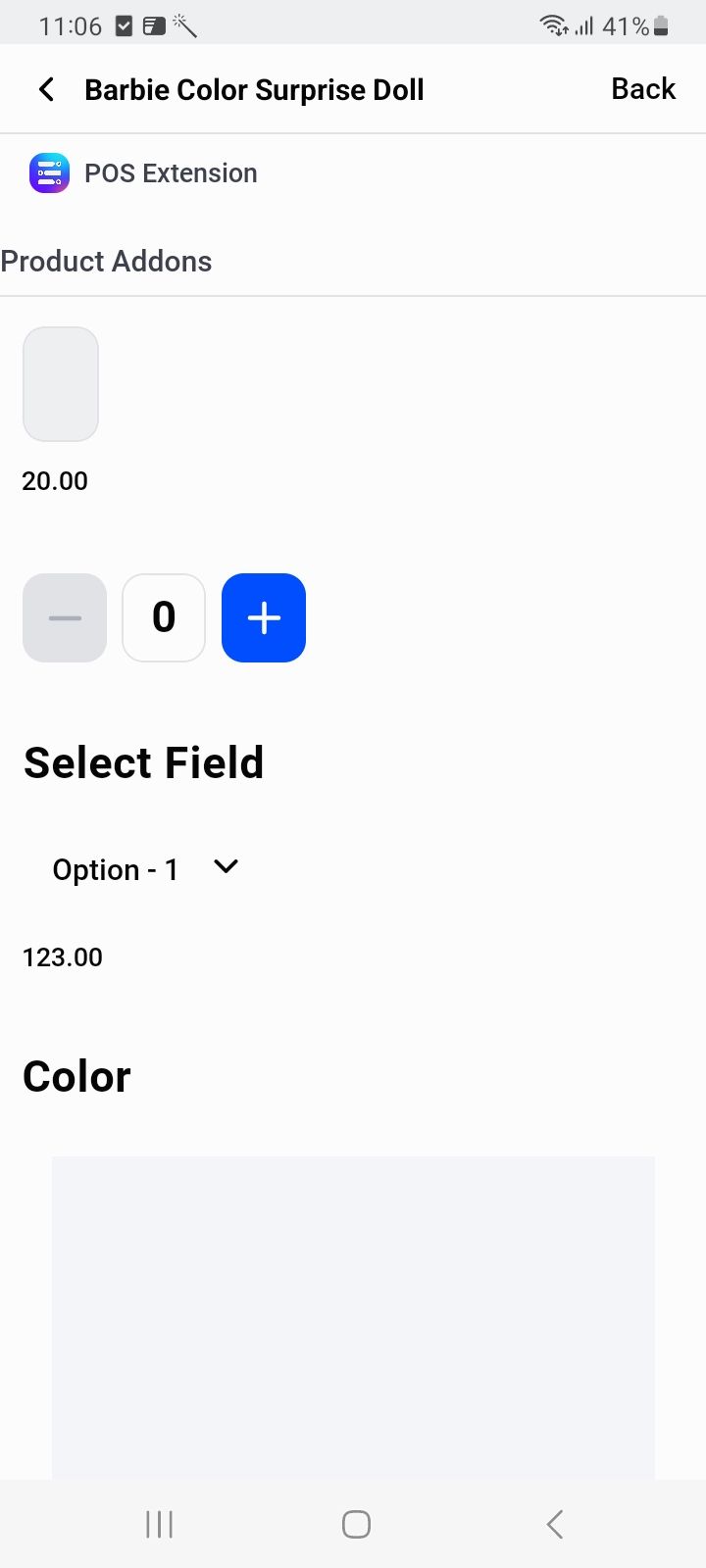
Task: Tap the back chevron arrow in header
Action: [x=46, y=90]
